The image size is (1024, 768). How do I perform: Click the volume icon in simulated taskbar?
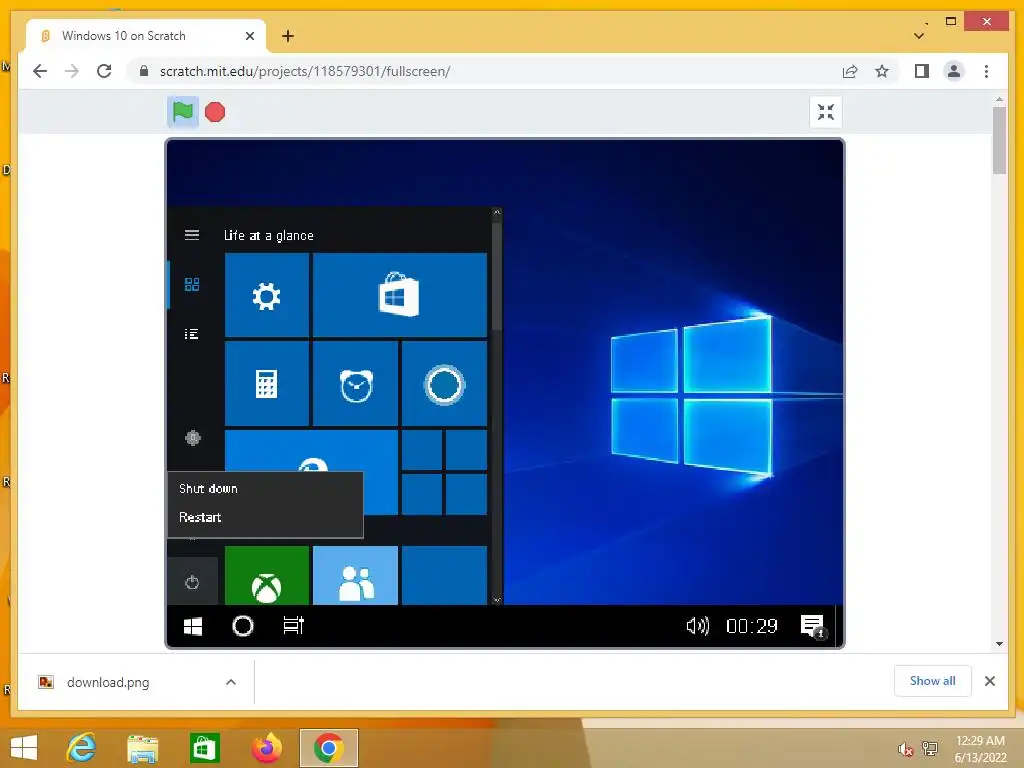click(x=697, y=626)
